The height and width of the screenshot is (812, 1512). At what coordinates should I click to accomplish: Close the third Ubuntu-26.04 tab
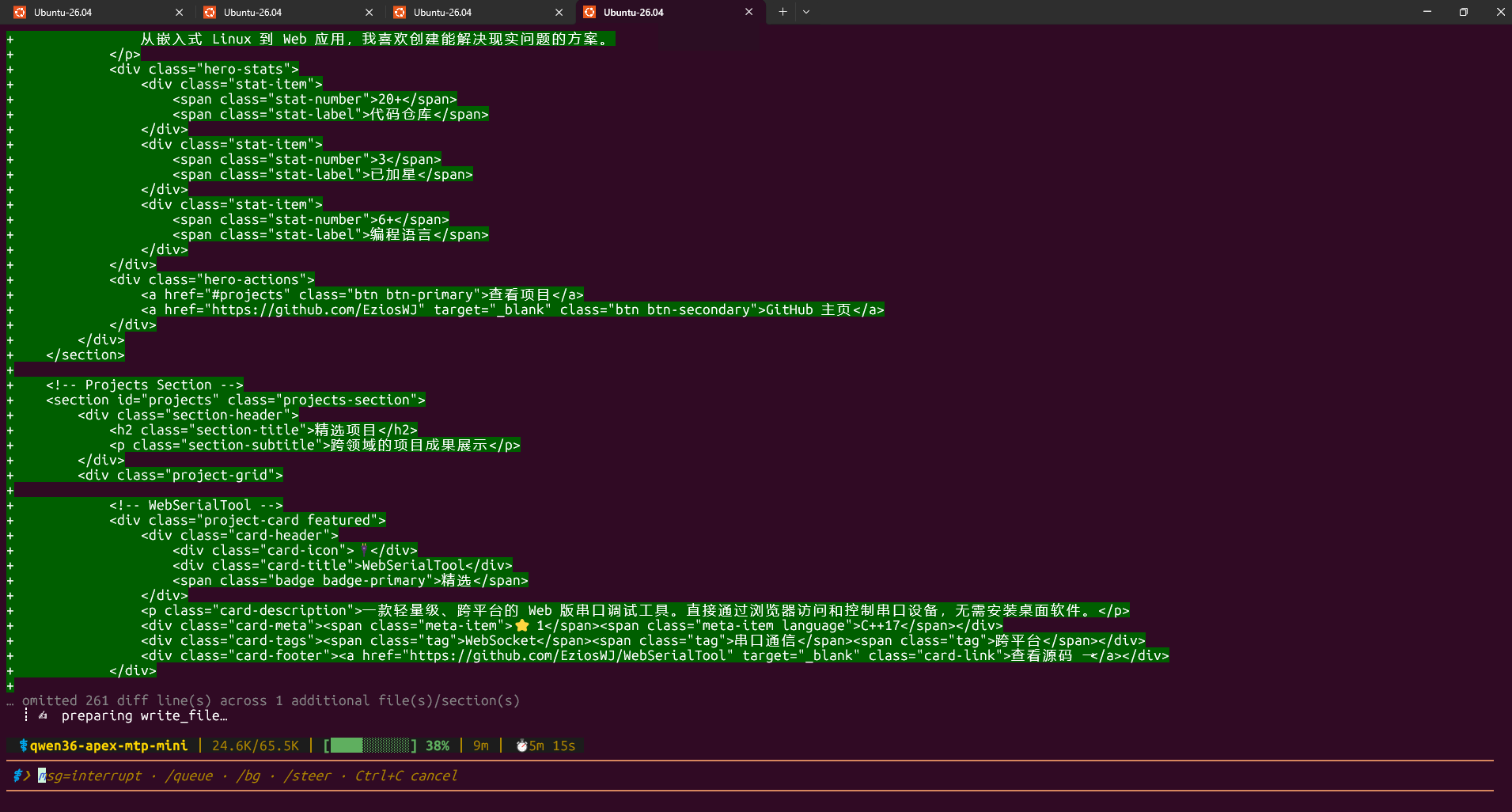[x=559, y=12]
